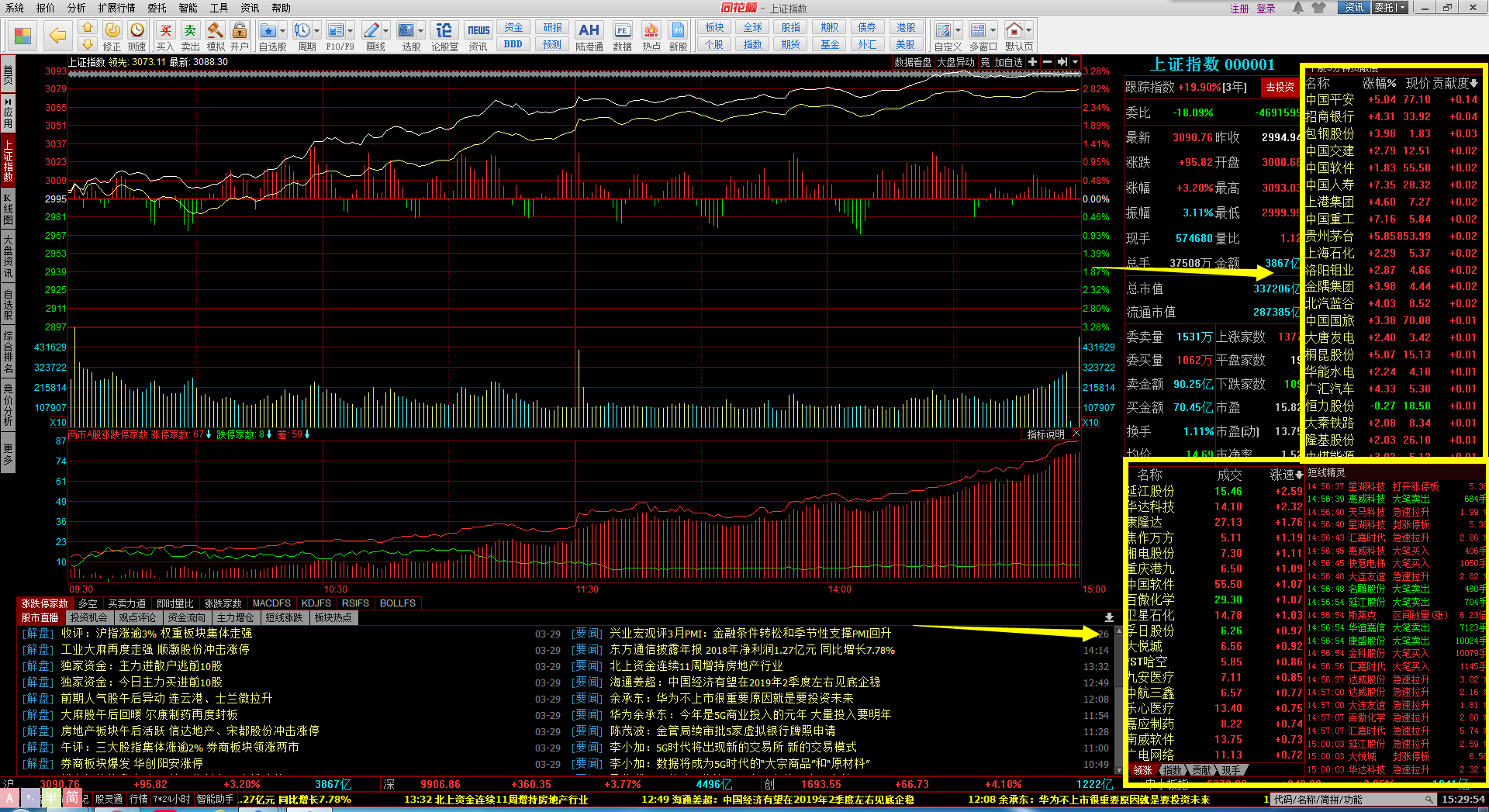Expand the 选股 dropdown arrow
The height and width of the screenshot is (812, 1489).
pyautogui.click(x=421, y=31)
